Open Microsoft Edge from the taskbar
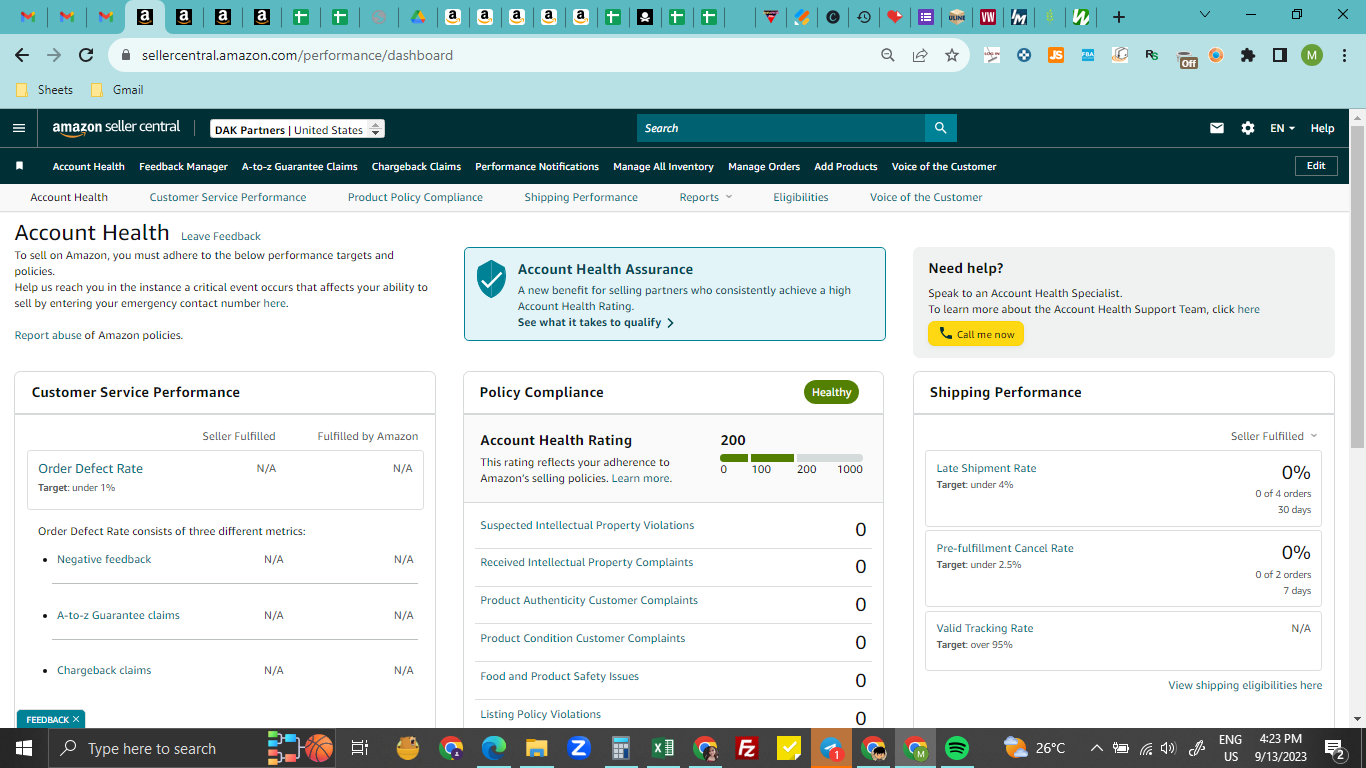The height and width of the screenshot is (768, 1366). coord(494,748)
